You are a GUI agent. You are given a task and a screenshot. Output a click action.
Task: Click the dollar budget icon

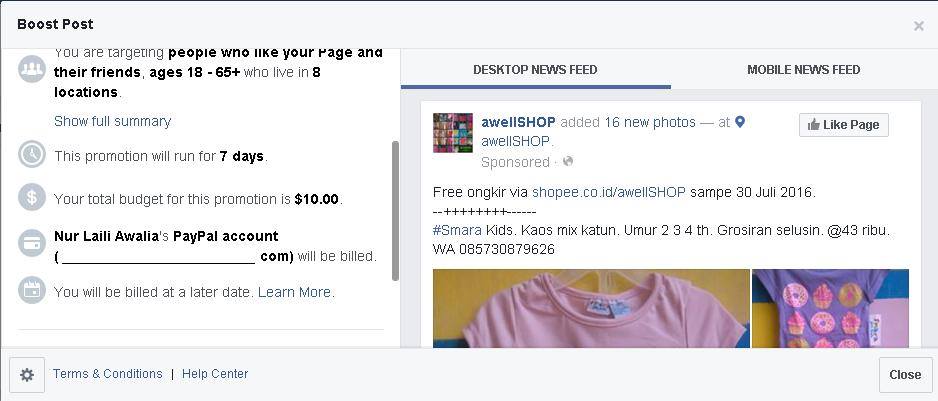pos(32,197)
